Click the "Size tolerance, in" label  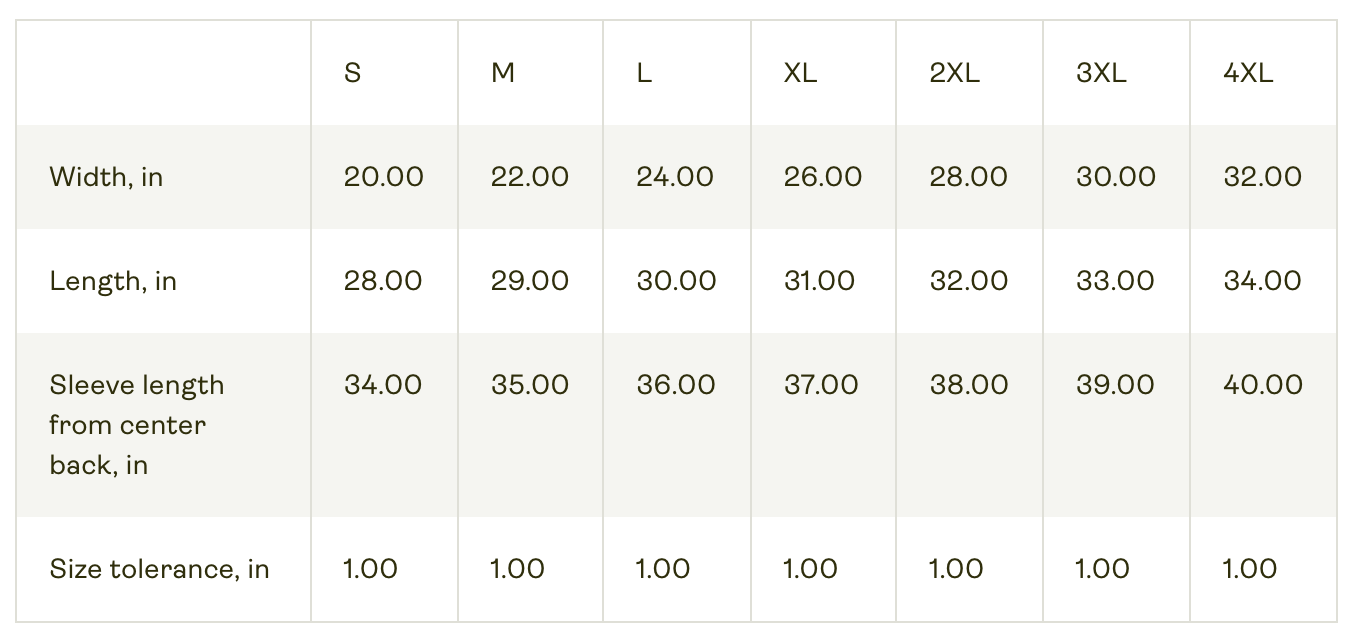click(160, 569)
